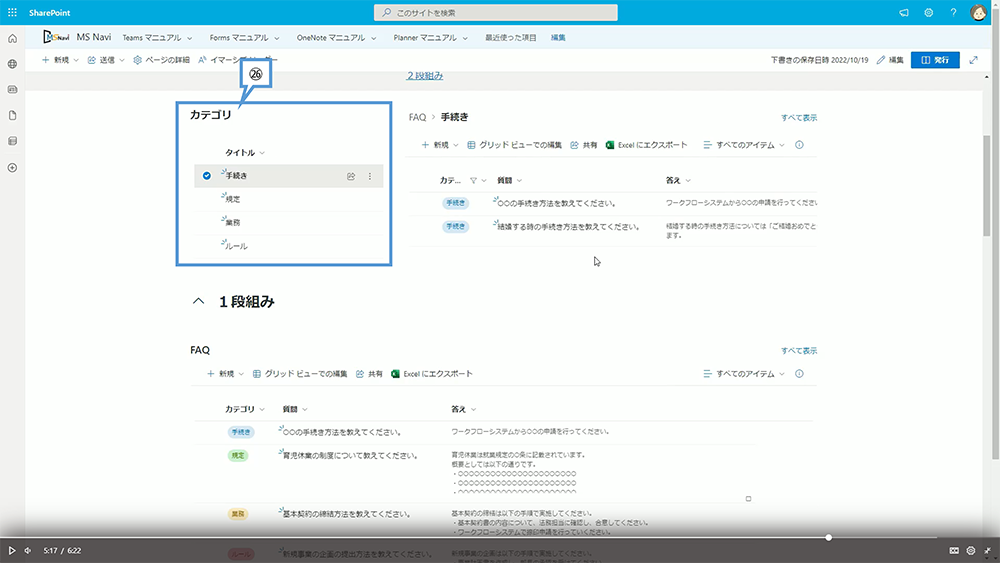Click グリッドビューでの編集 in the lower FAQ list
This screenshot has width=1000, height=563.
point(300,374)
